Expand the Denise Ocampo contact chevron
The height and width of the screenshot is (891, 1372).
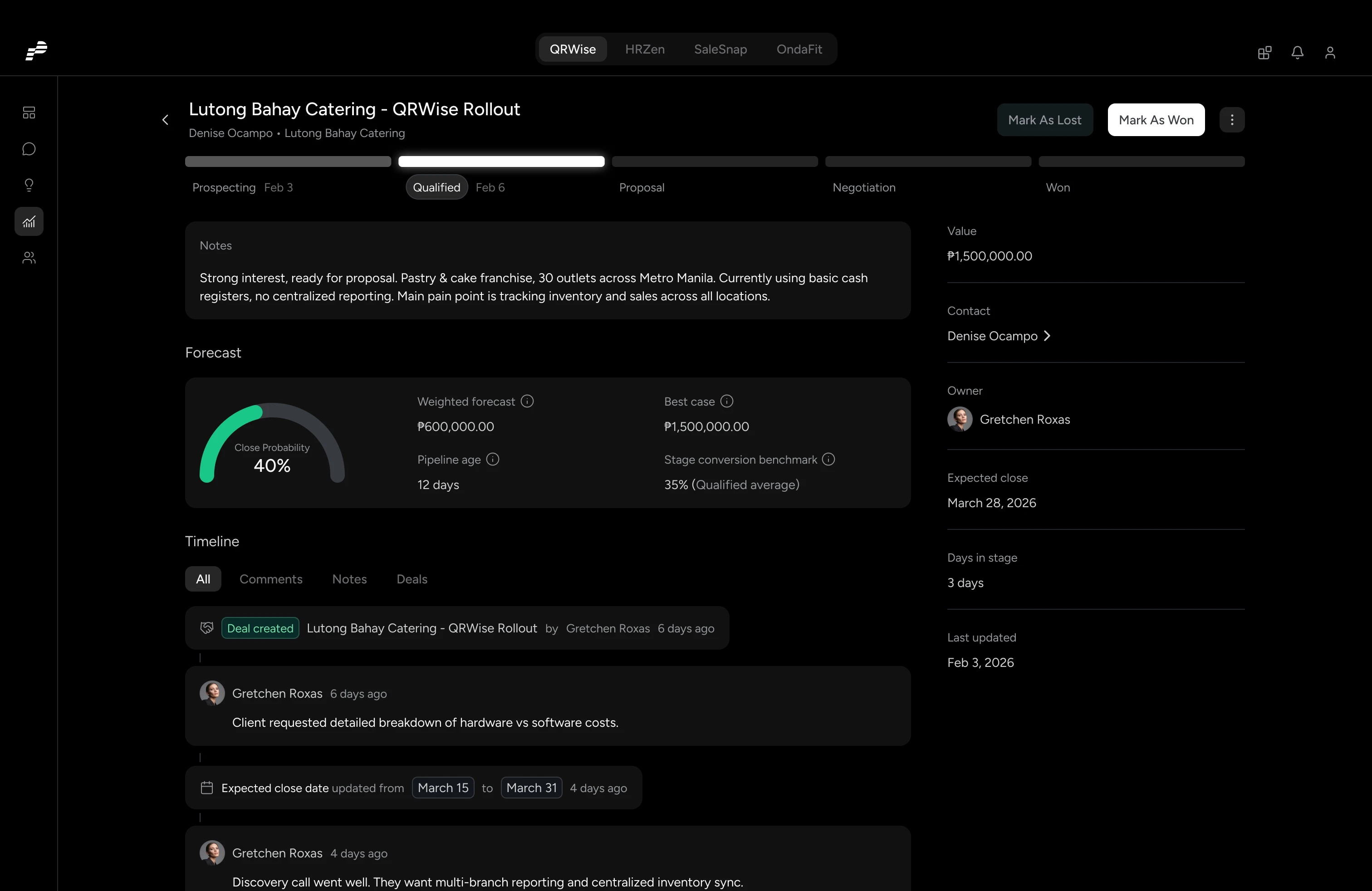[1048, 336]
